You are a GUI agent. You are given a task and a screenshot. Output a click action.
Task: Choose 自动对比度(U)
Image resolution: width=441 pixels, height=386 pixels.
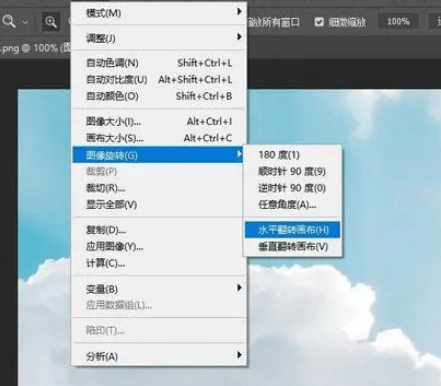click(159, 79)
